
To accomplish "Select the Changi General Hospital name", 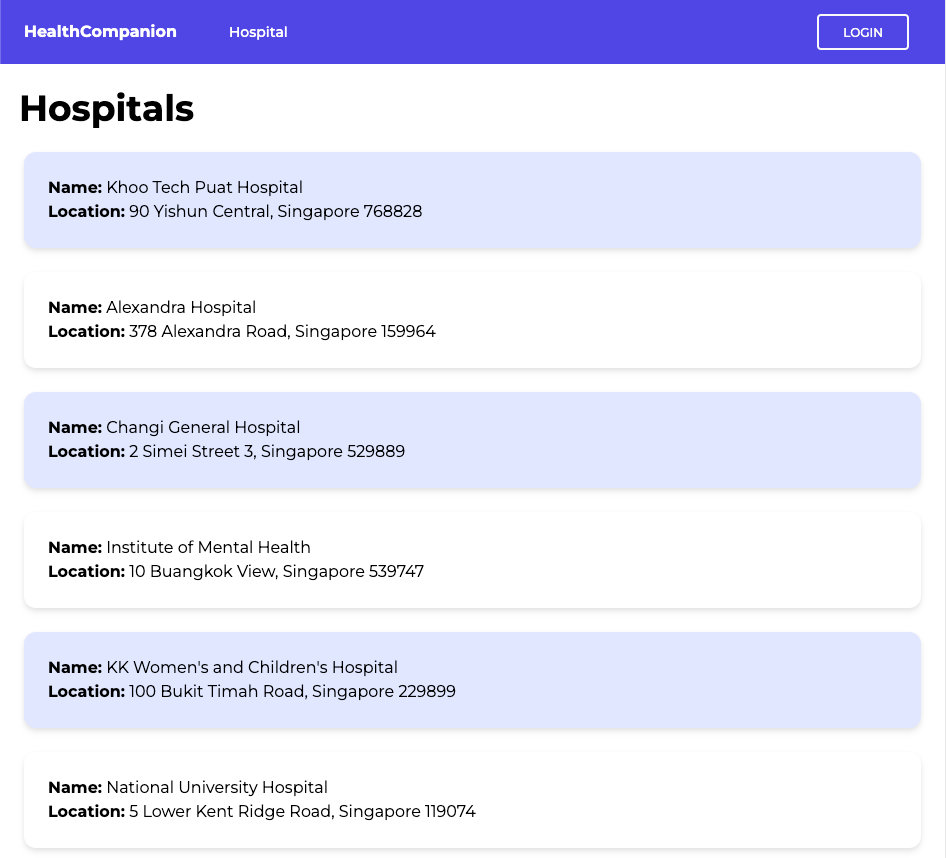I will pyautogui.click(x=203, y=428).
